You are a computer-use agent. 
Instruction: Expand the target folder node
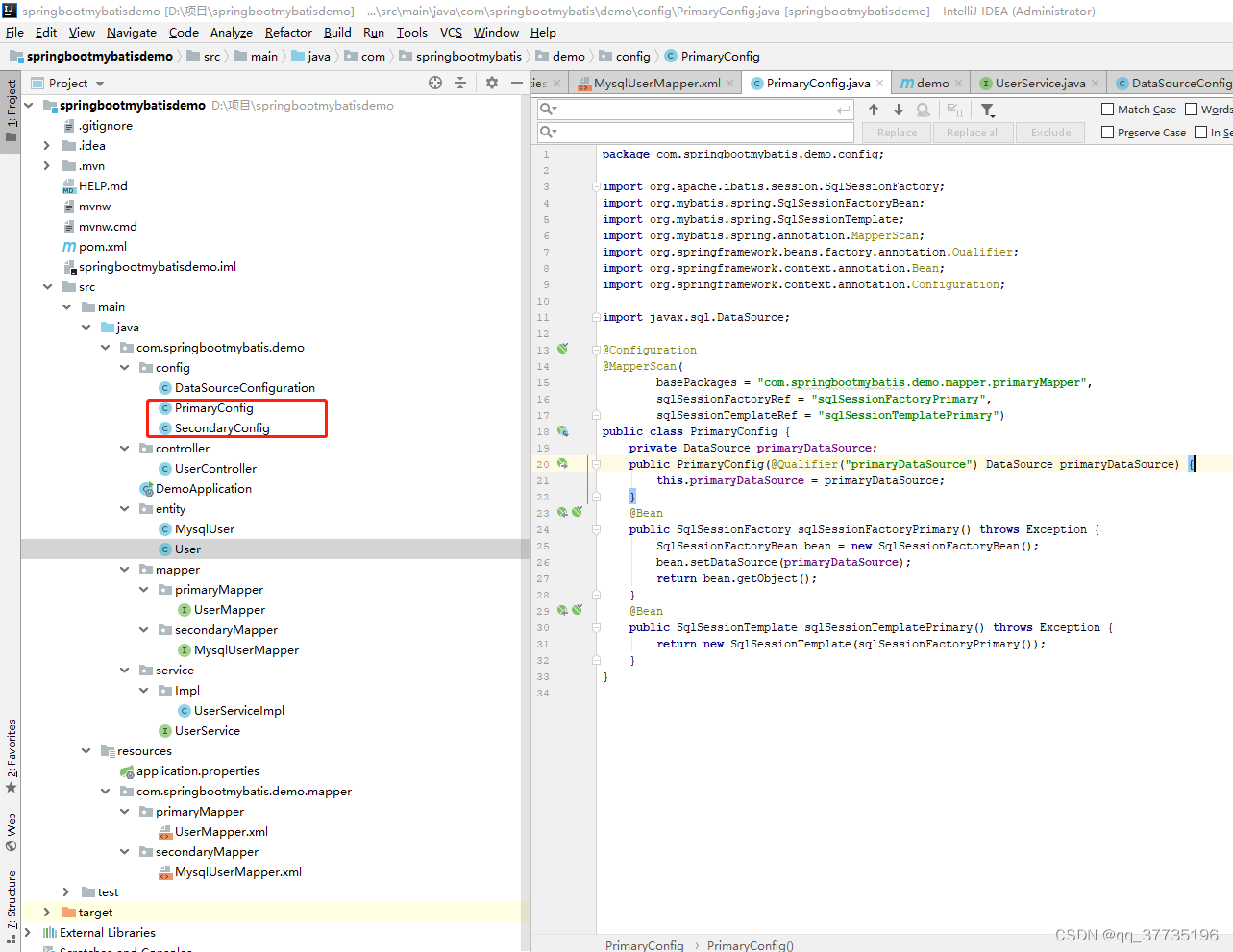pyautogui.click(x=45, y=912)
